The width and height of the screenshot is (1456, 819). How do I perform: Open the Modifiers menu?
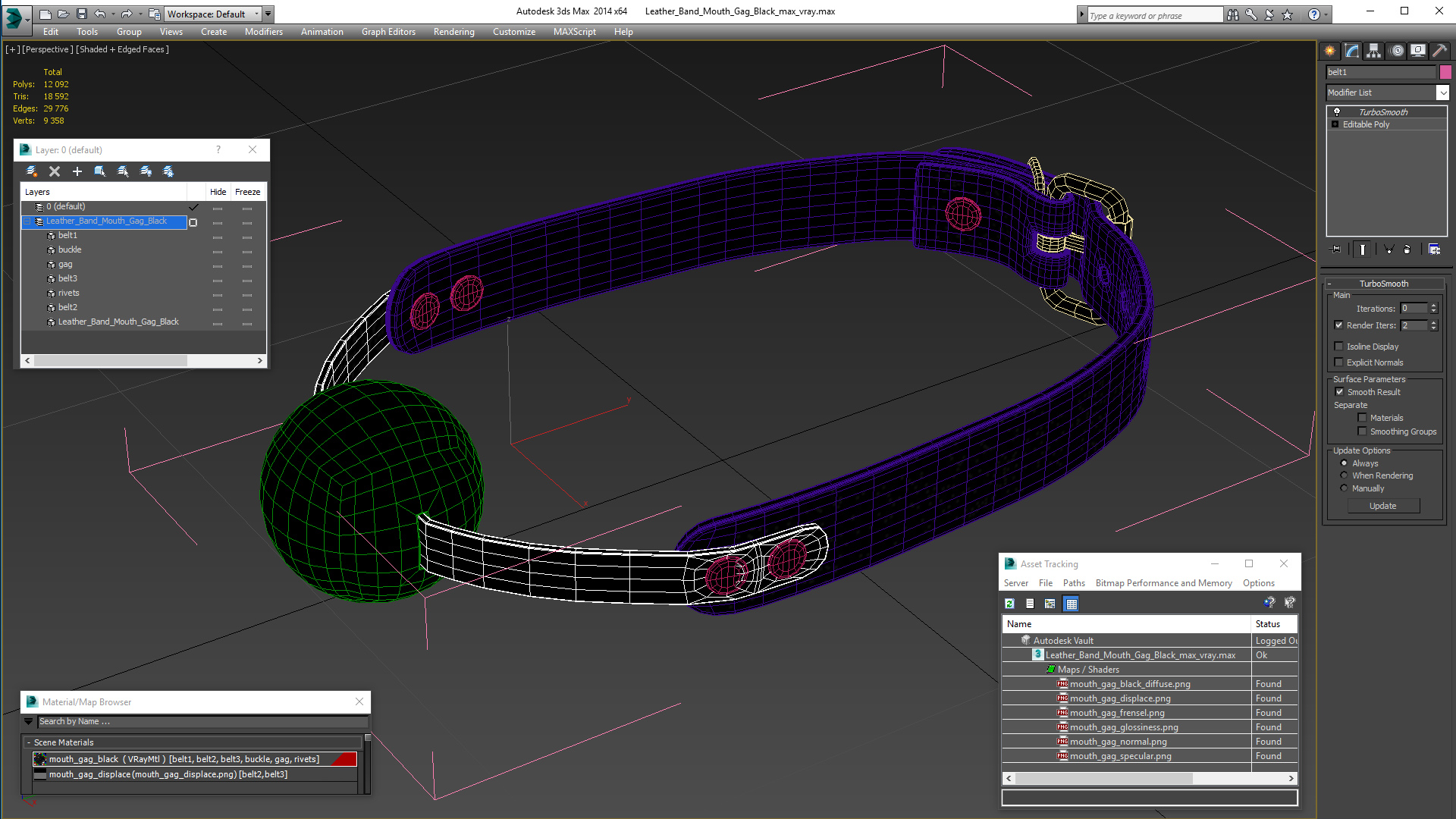pos(263,32)
